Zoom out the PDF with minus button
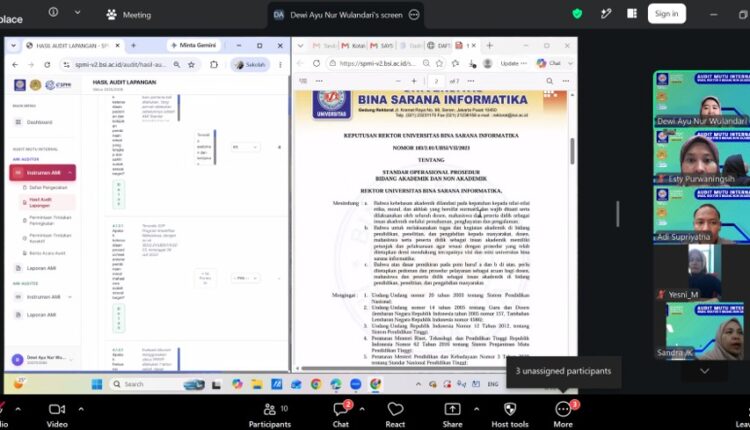750x430 pixels. pos(398,81)
